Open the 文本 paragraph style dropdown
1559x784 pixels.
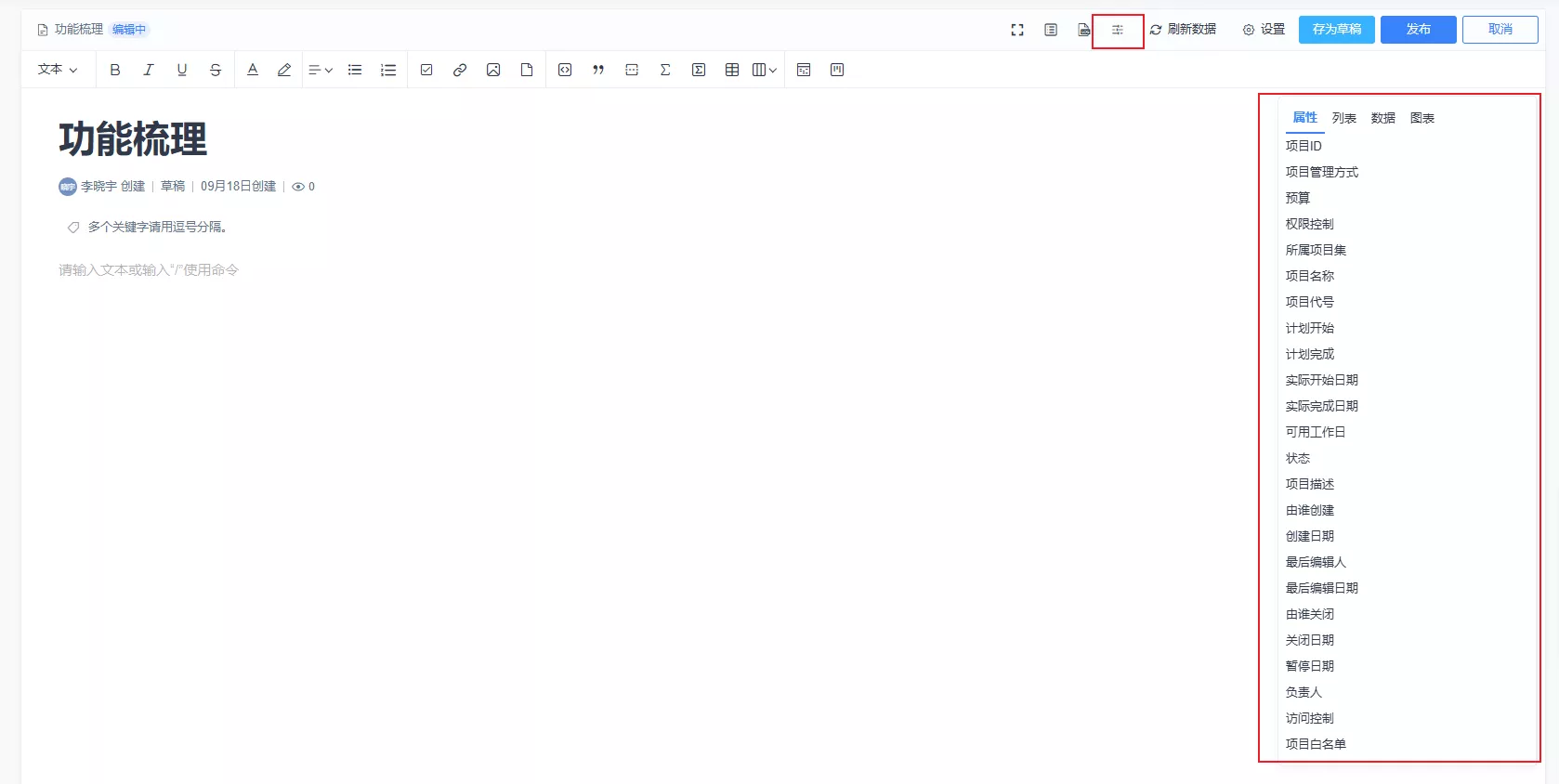click(58, 70)
